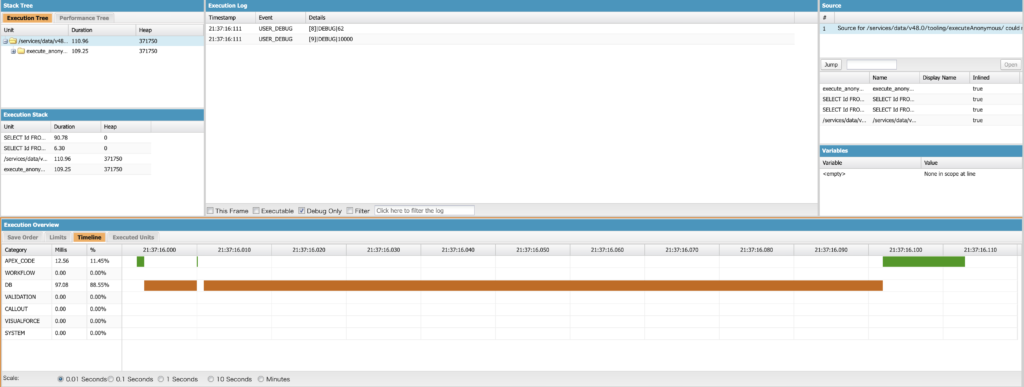Toggle the Filter checkbox
Viewport: 1024px width, 387px height.
pyautogui.click(x=350, y=211)
